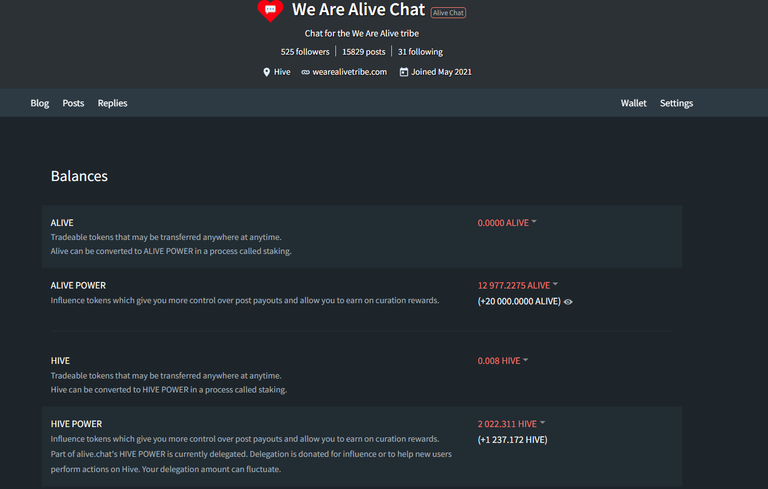Expand the 2 022.311 HIVE power dropdown

pyautogui.click(x=511, y=424)
